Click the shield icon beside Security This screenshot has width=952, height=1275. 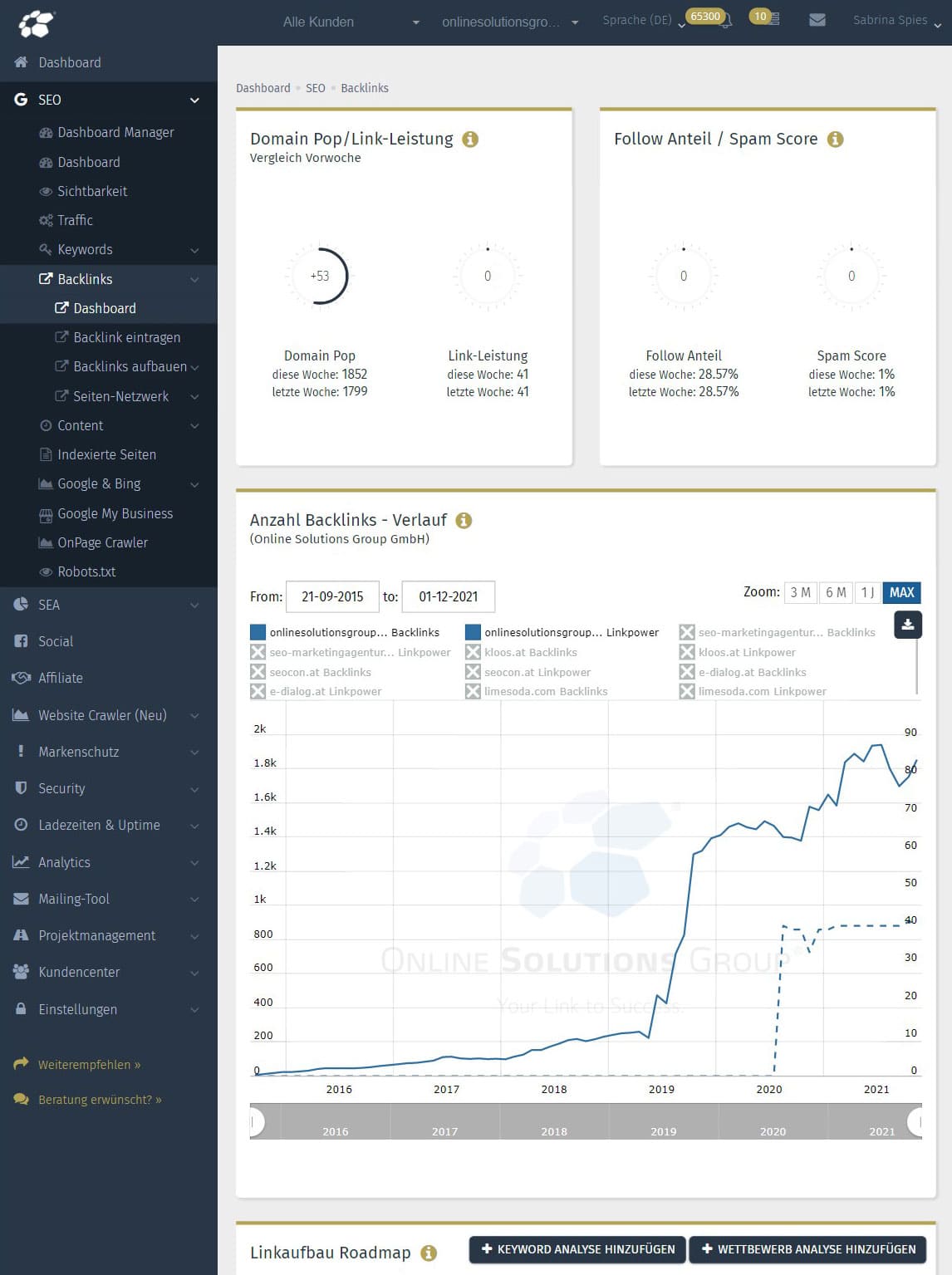tap(21, 788)
